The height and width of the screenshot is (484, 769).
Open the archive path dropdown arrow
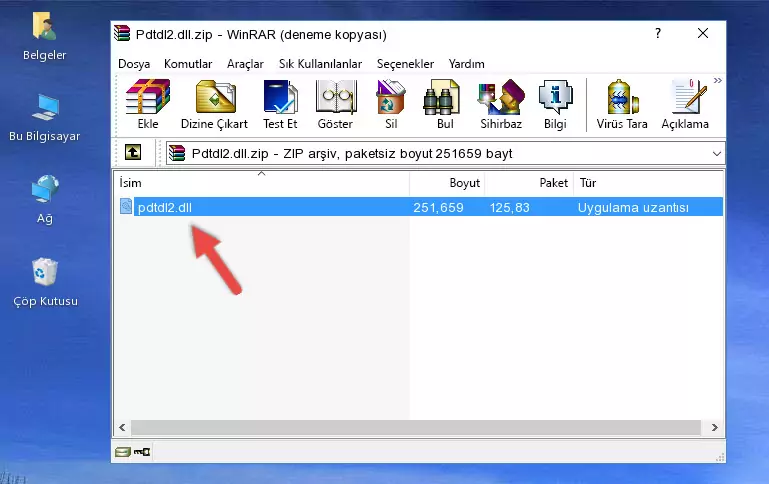717,153
